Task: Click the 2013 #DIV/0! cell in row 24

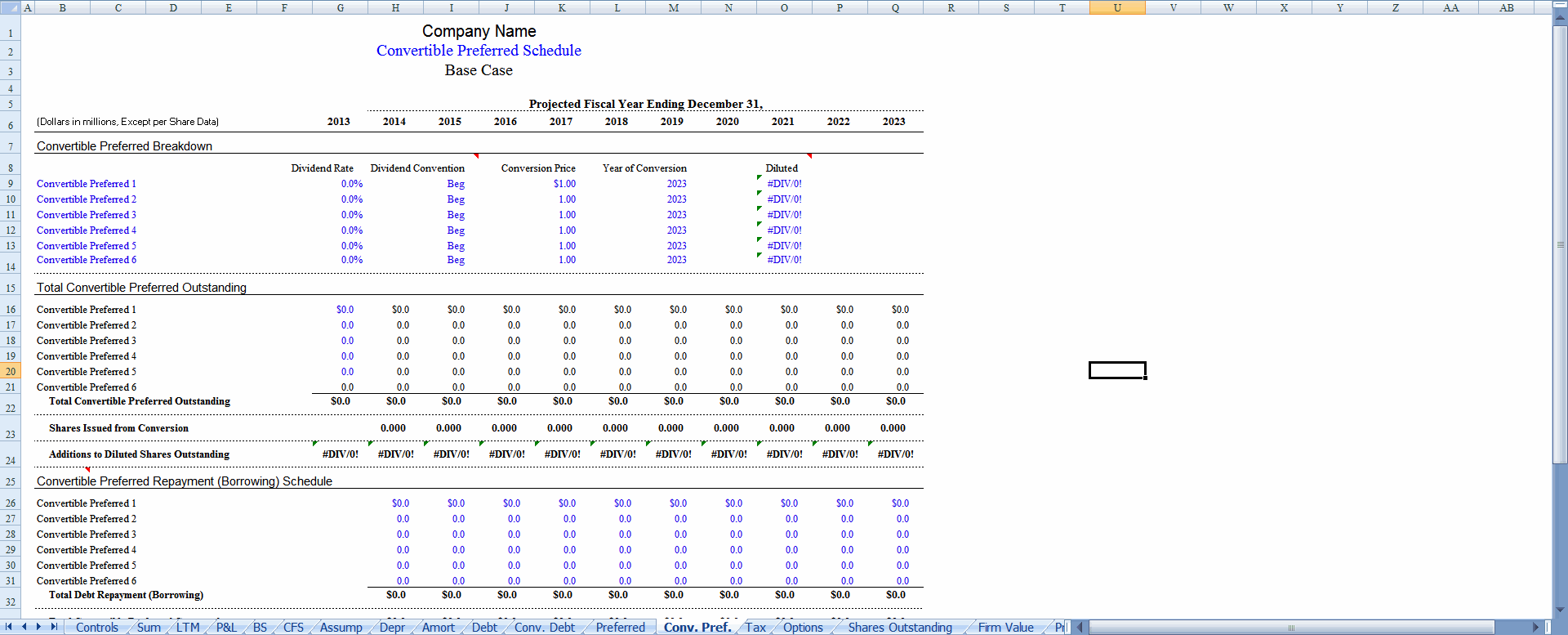Action: point(340,454)
